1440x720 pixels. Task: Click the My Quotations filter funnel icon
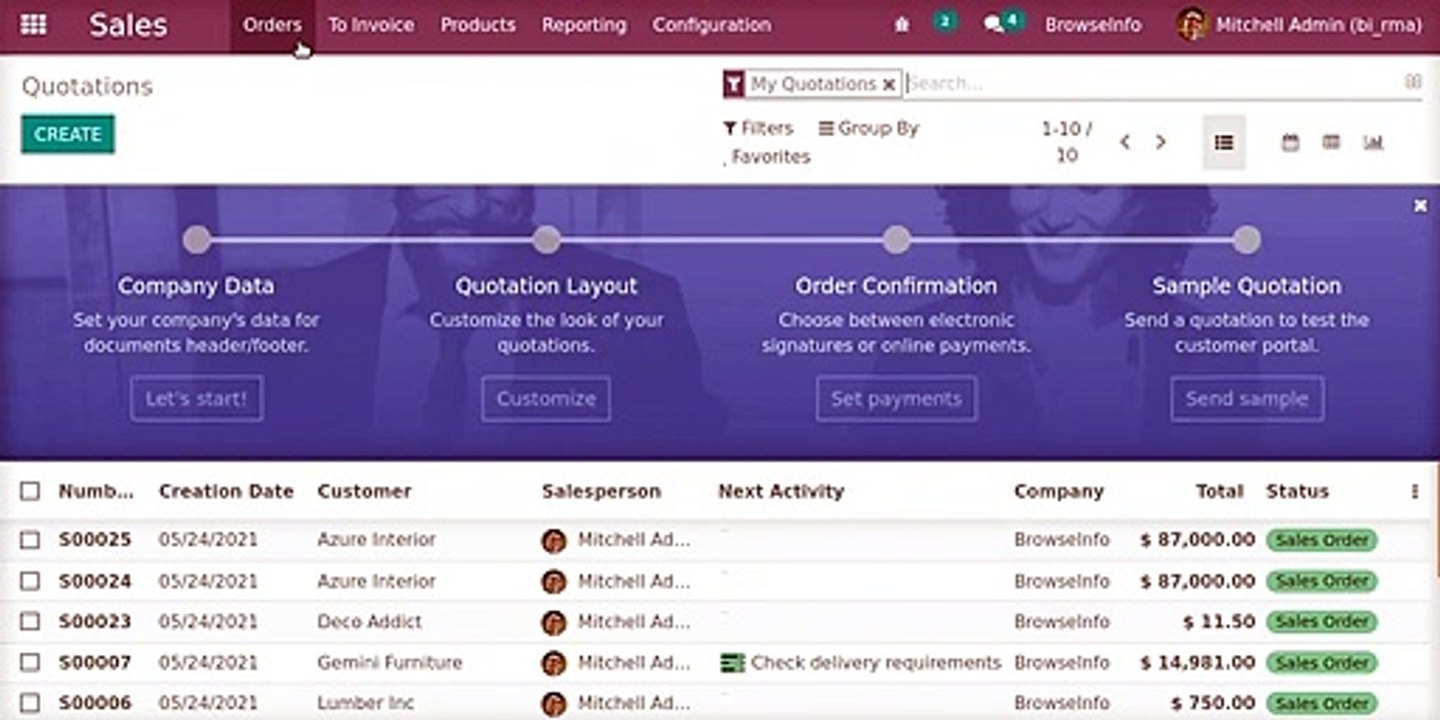click(x=734, y=84)
